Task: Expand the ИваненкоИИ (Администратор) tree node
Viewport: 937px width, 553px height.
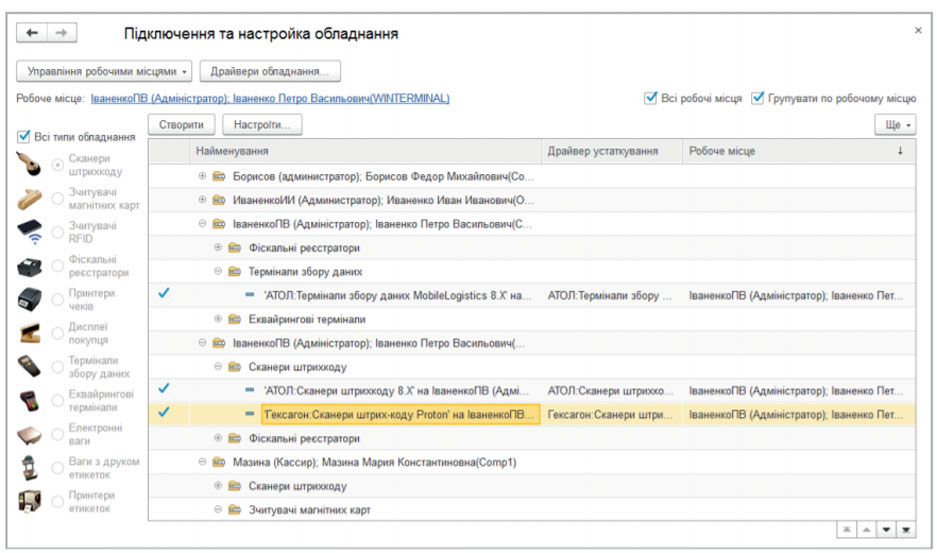Action: click(x=202, y=200)
